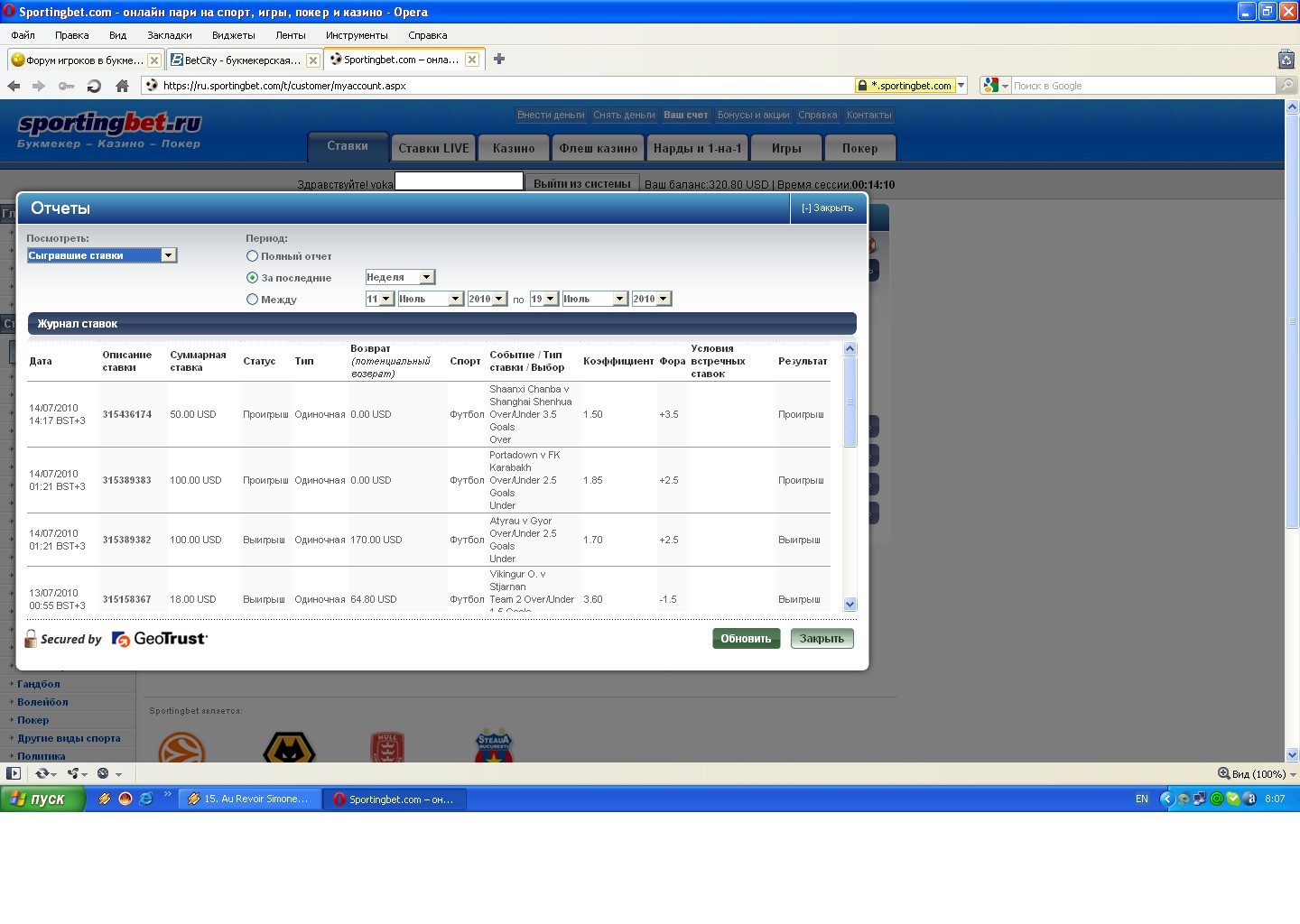Open the Windows пуск start button
The width and height of the screenshot is (1300, 924).
pos(42,799)
